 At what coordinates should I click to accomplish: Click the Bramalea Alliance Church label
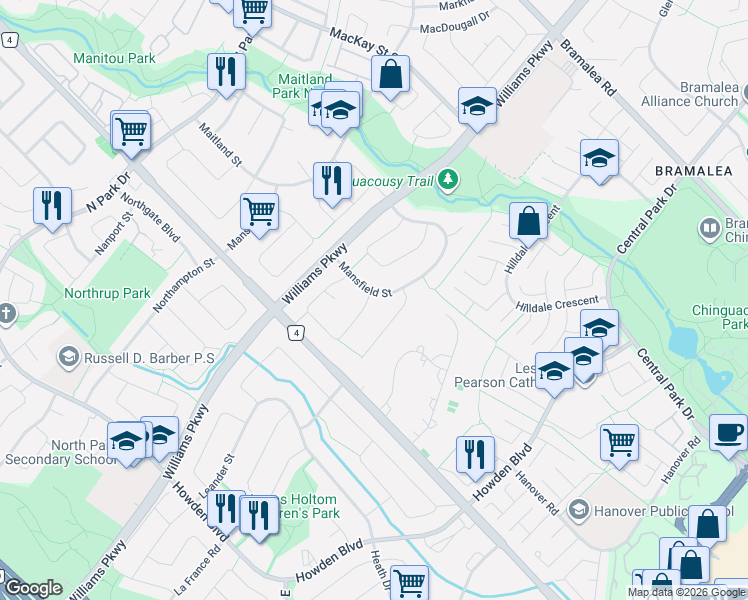click(690, 94)
